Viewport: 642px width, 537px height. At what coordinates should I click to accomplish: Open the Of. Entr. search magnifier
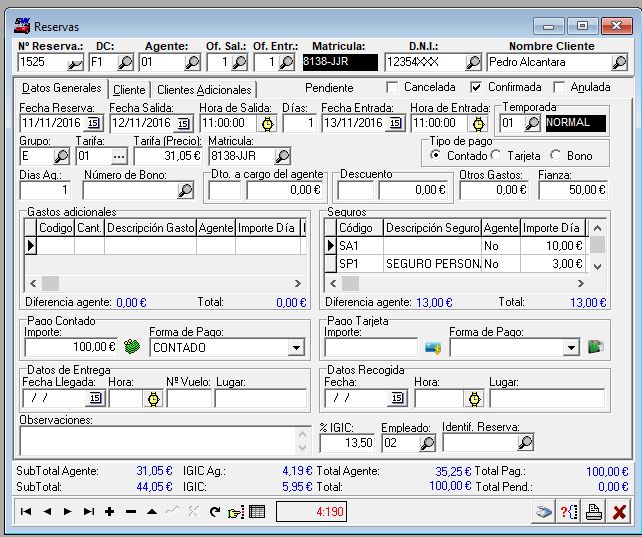286,63
